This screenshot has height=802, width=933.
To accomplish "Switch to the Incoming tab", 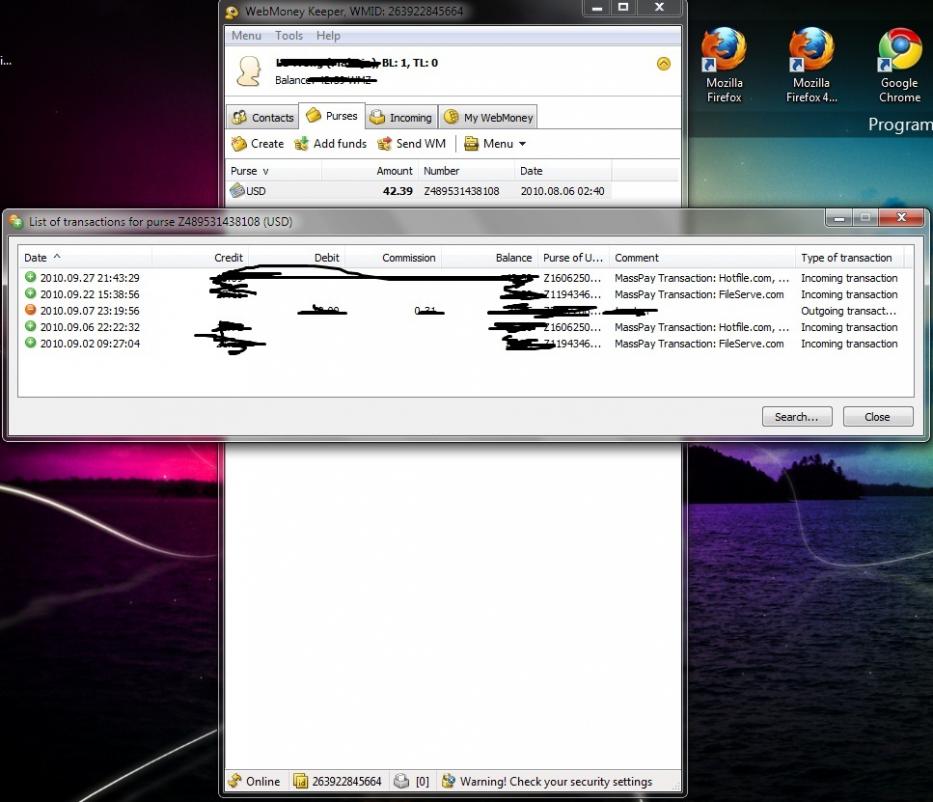I will tap(402, 117).
